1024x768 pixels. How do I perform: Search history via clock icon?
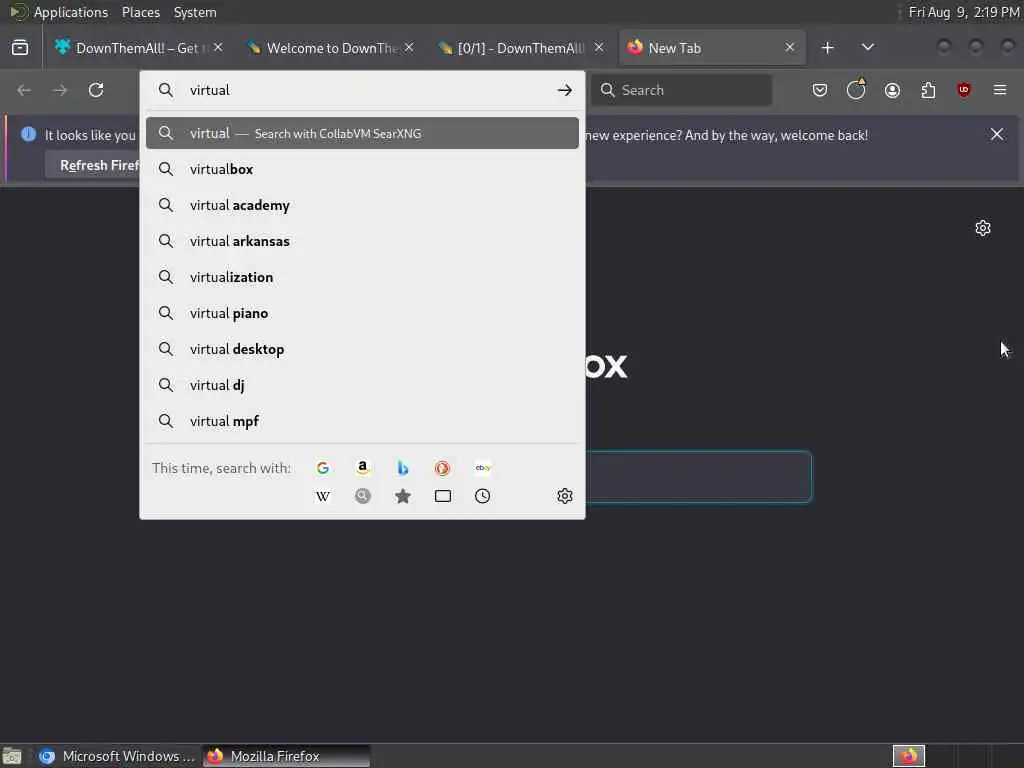click(x=483, y=496)
